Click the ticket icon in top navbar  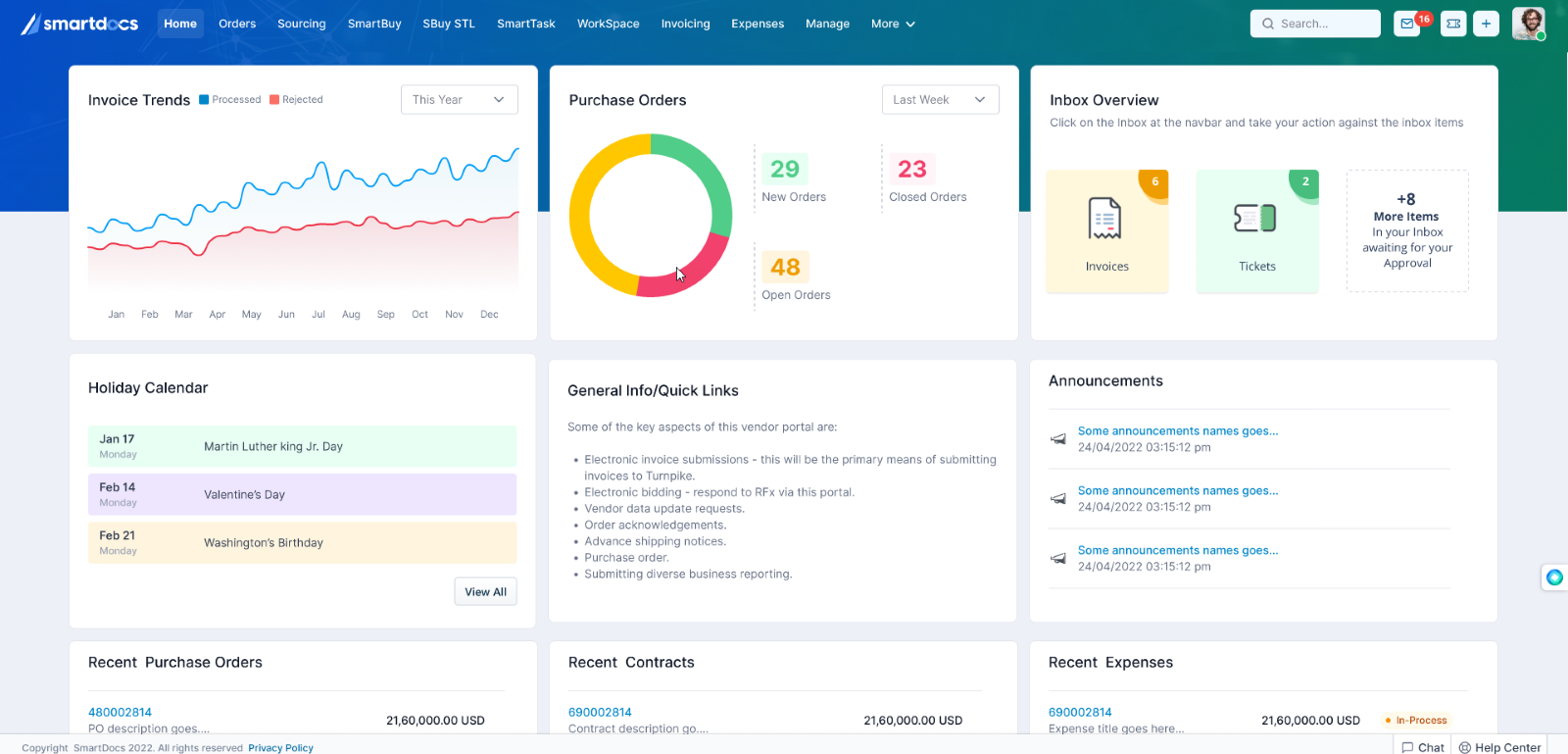(1453, 24)
